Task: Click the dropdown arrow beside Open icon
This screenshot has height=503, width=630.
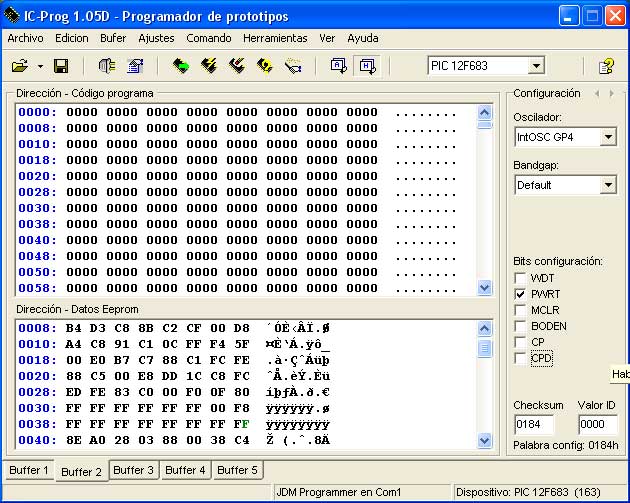Action: 40,66
